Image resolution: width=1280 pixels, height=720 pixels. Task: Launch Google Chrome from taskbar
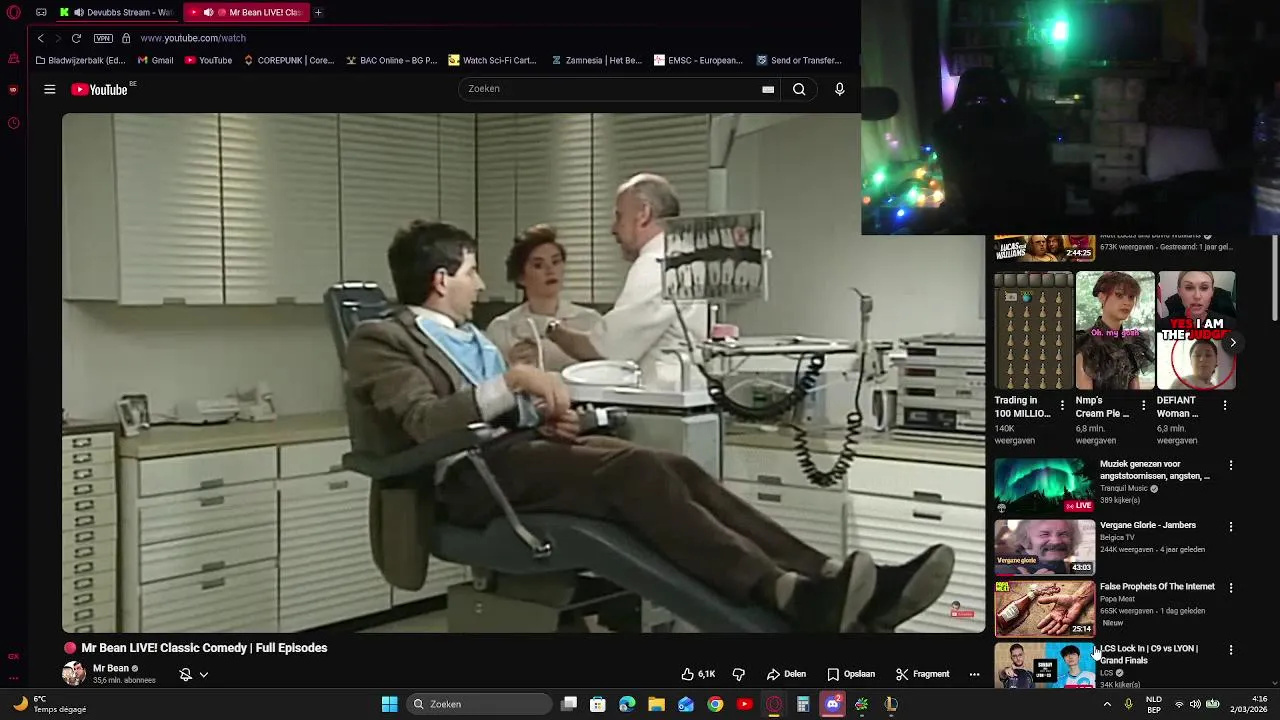point(715,704)
